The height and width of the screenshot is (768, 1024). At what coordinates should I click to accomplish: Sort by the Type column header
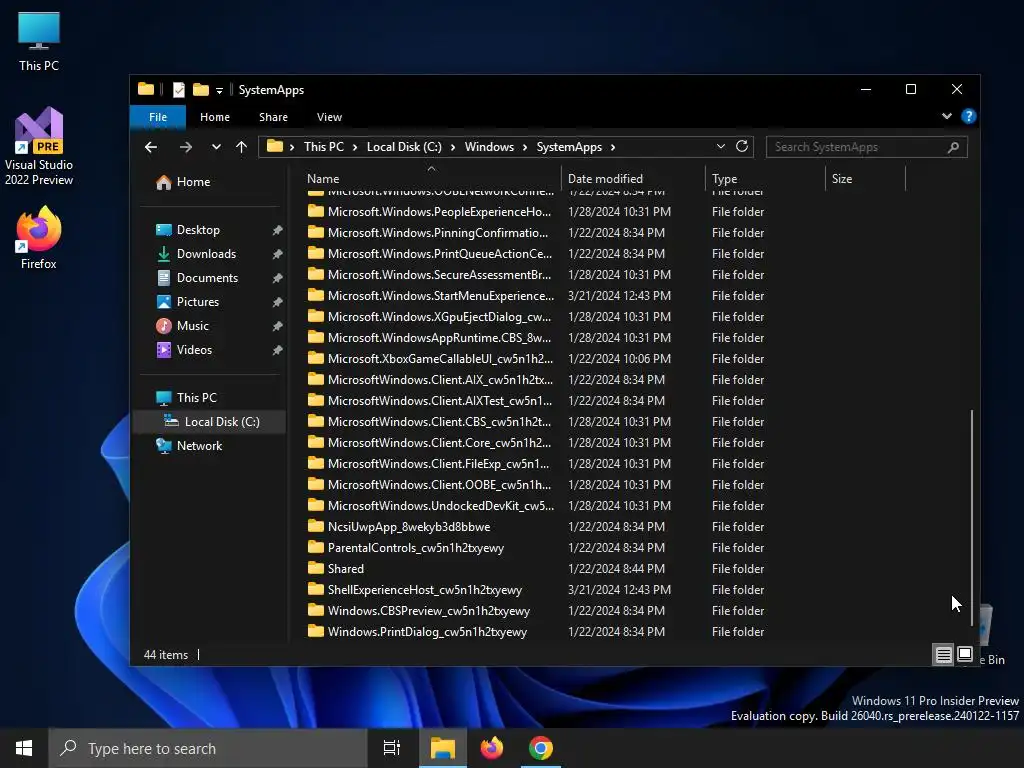pos(765,178)
